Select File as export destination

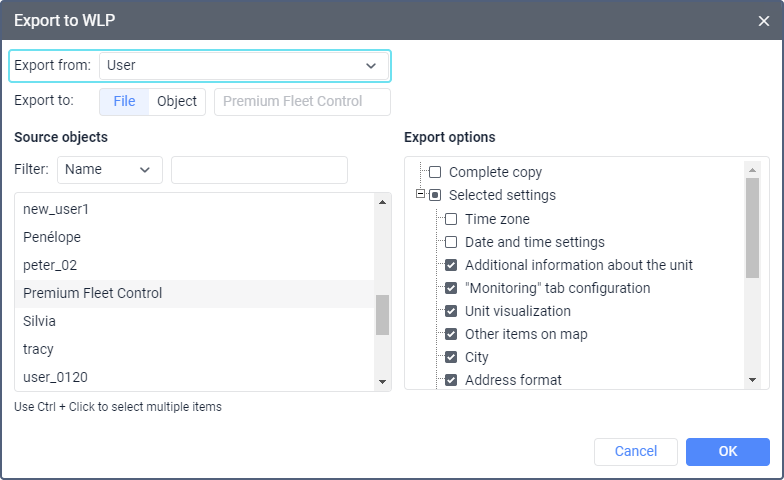click(124, 102)
